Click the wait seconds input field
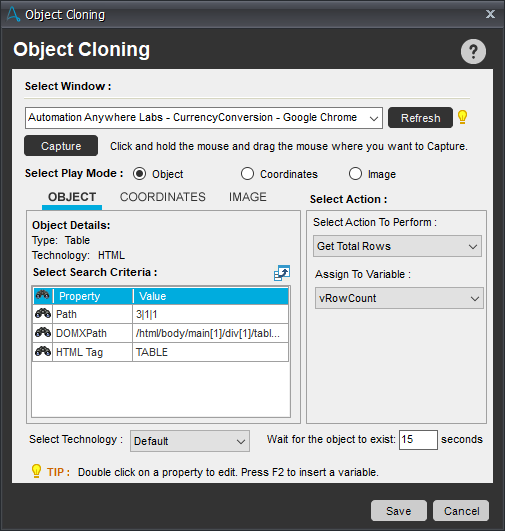Viewport: 505px width, 531px height. point(418,440)
